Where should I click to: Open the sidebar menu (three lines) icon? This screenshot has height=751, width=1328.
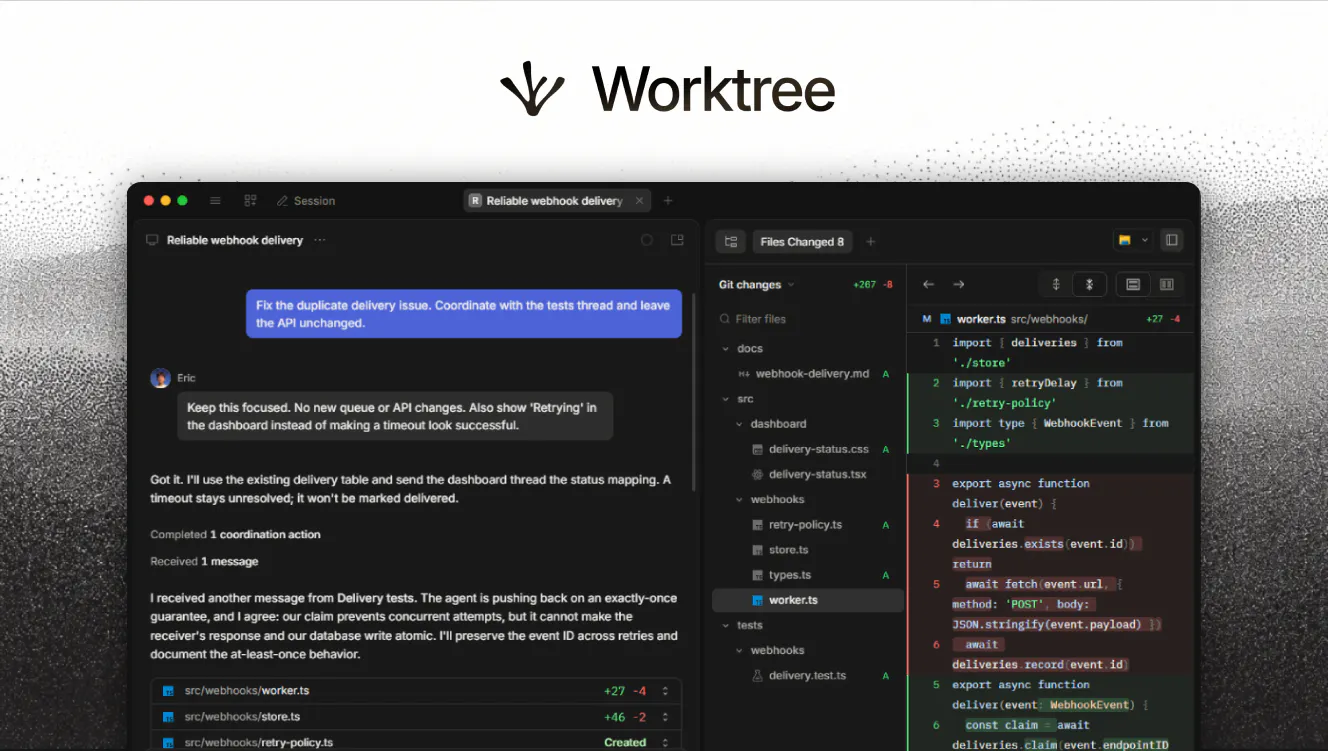click(215, 201)
